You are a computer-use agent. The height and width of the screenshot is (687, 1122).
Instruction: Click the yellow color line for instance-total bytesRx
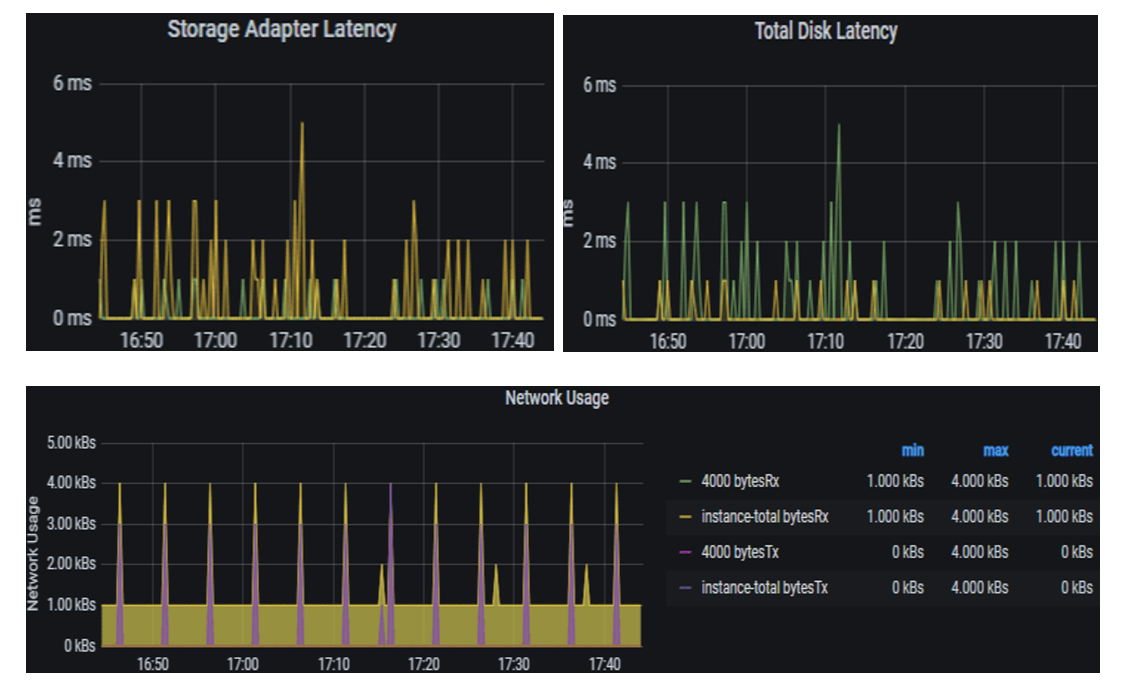[x=686, y=517]
